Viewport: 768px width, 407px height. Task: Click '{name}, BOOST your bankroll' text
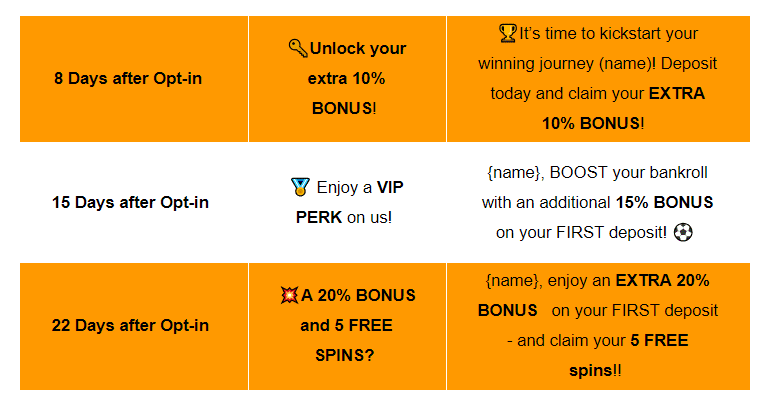597,172
